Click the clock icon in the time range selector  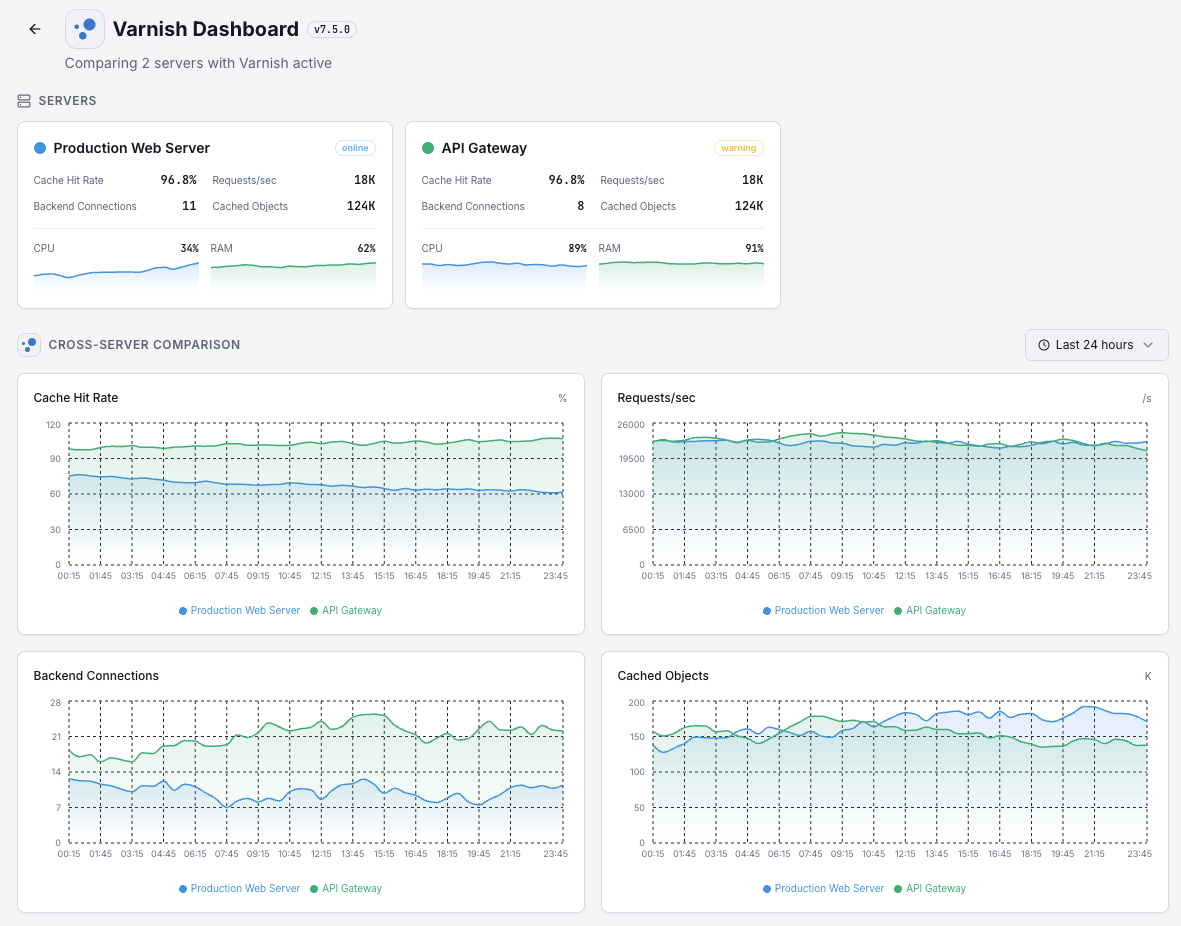coord(1042,344)
